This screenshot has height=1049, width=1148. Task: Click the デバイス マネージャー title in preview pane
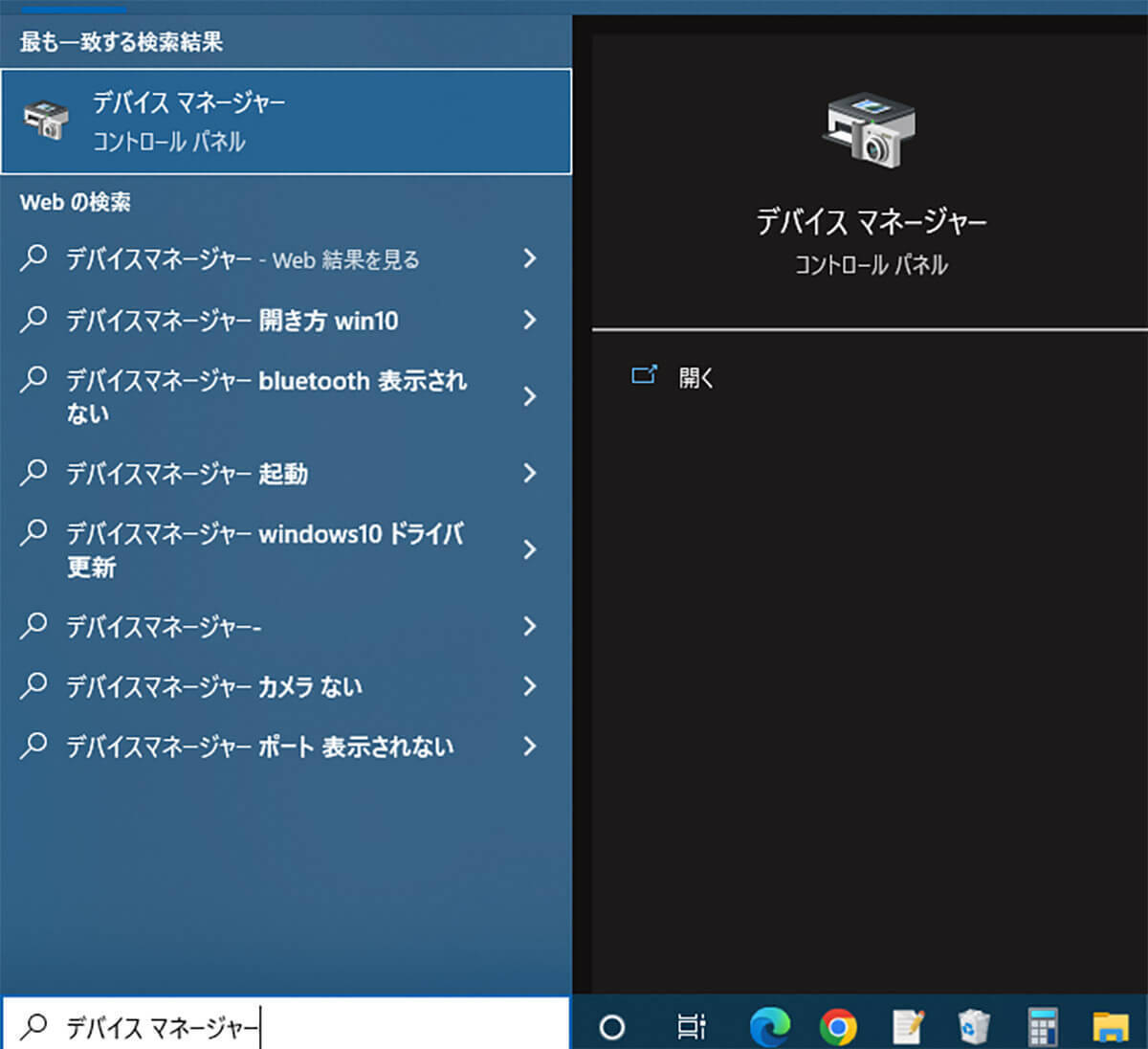click(871, 222)
